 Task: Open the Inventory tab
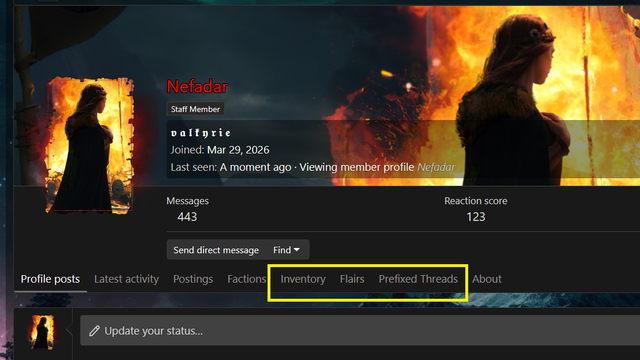(303, 279)
